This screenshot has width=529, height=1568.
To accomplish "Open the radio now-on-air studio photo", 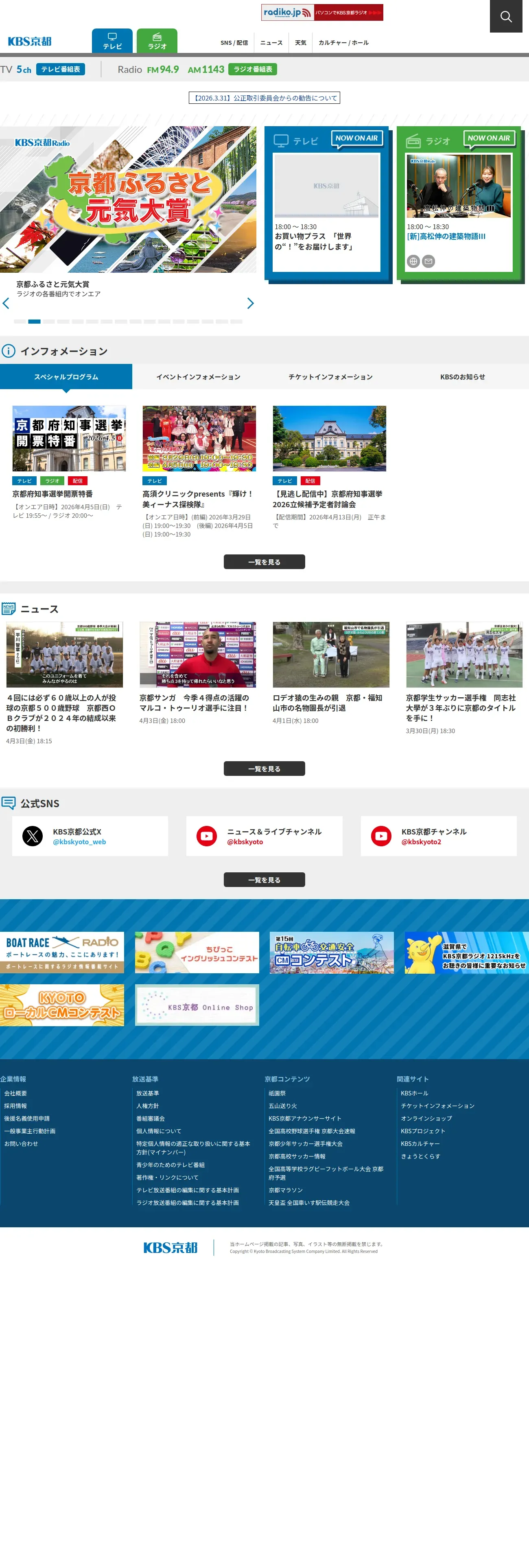I will [x=459, y=186].
